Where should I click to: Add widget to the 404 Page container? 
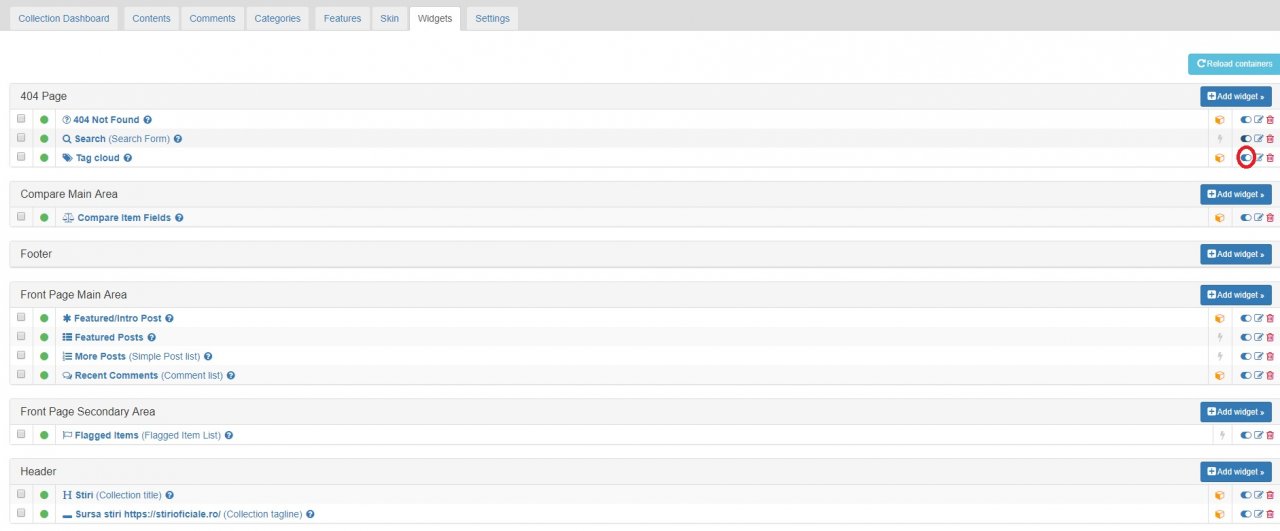click(1236, 97)
